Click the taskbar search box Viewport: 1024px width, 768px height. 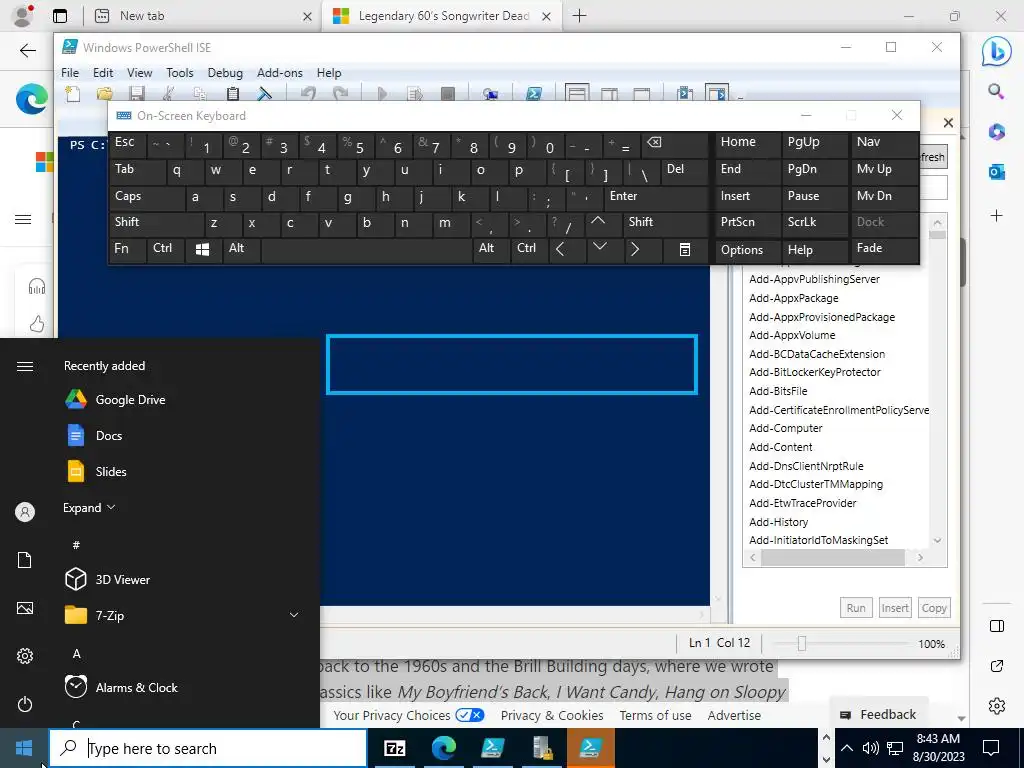[x=208, y=748]
